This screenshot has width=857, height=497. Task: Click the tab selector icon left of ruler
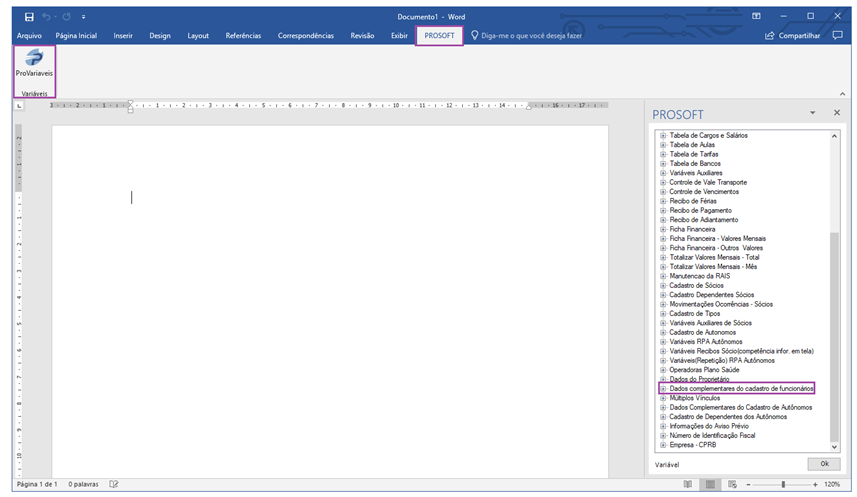click(19, 106)
